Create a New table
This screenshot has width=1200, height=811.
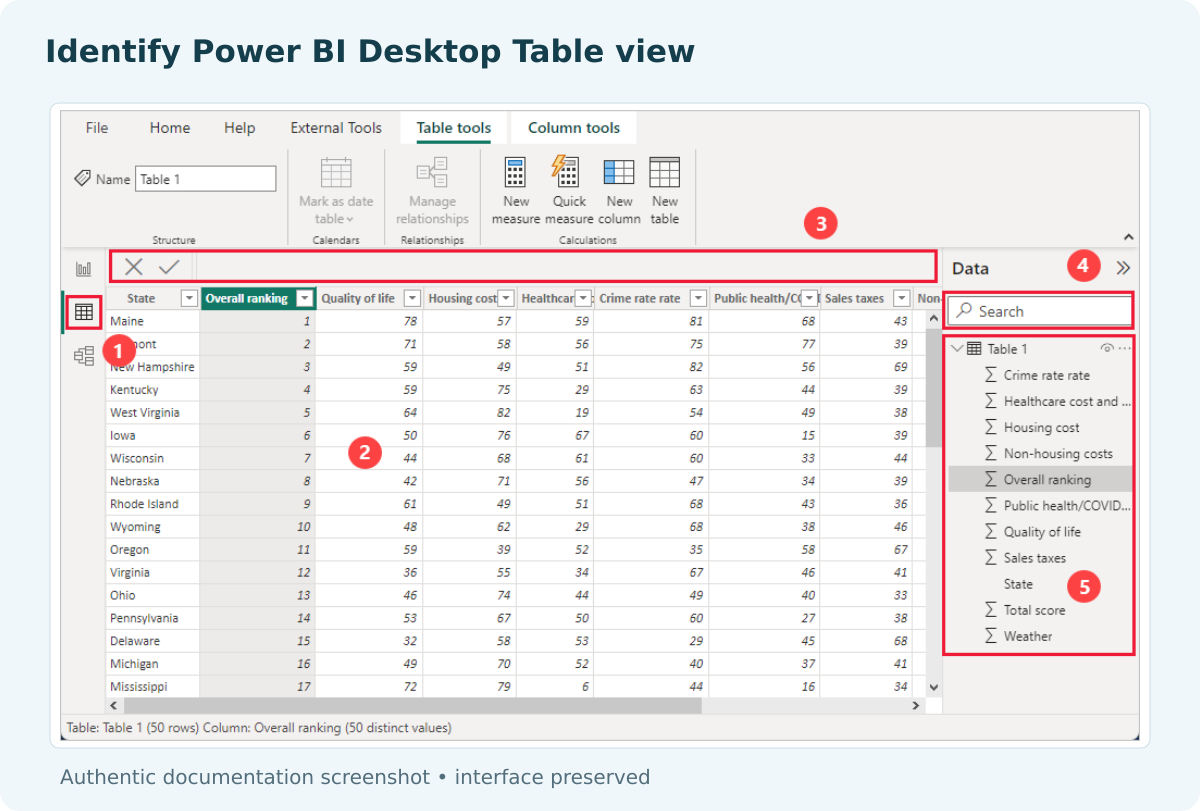tap(665, 191)
